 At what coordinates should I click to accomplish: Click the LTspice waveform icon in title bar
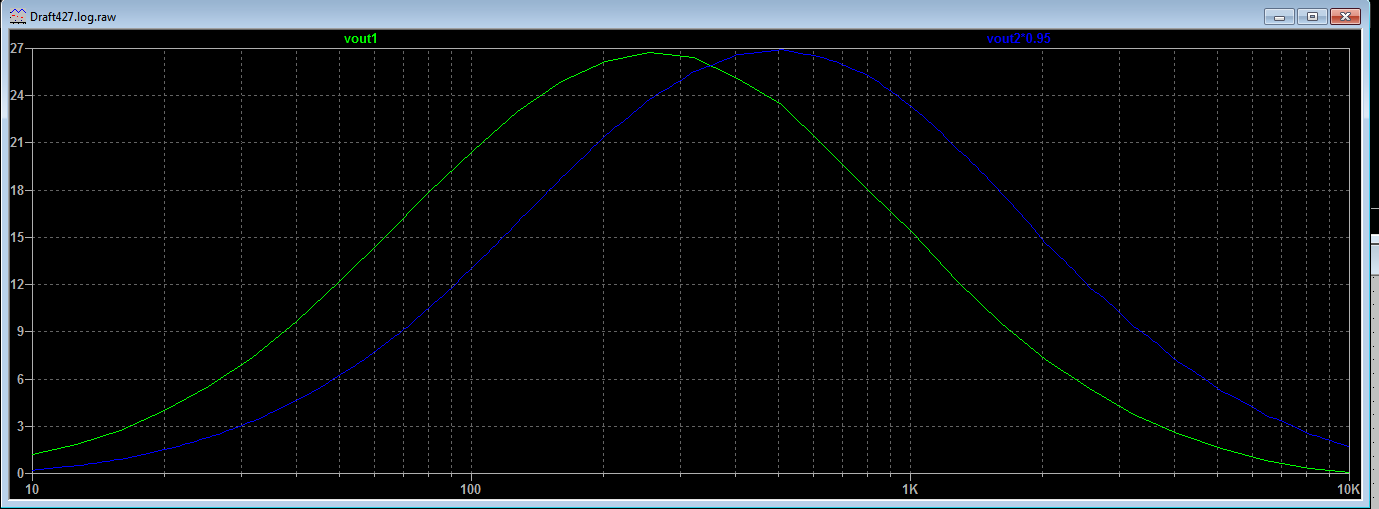click(17, 16)
